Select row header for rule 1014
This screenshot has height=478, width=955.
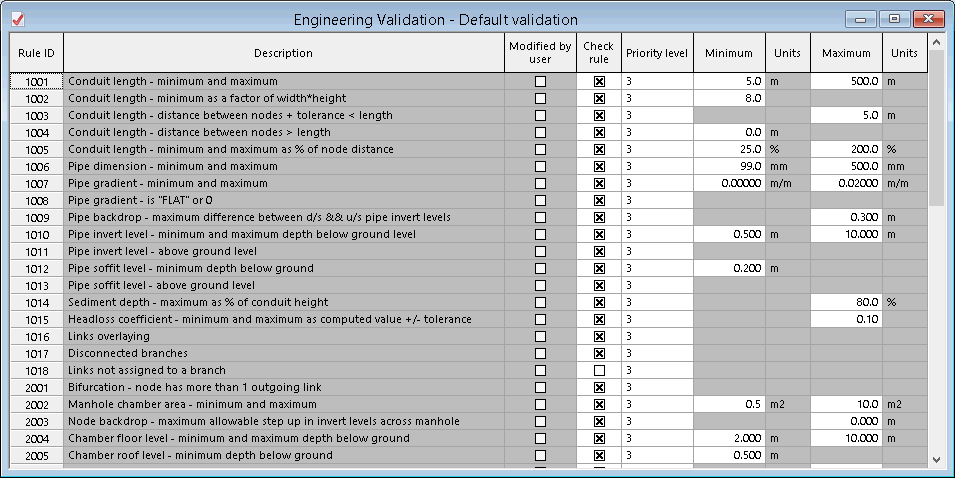(36, 302)
